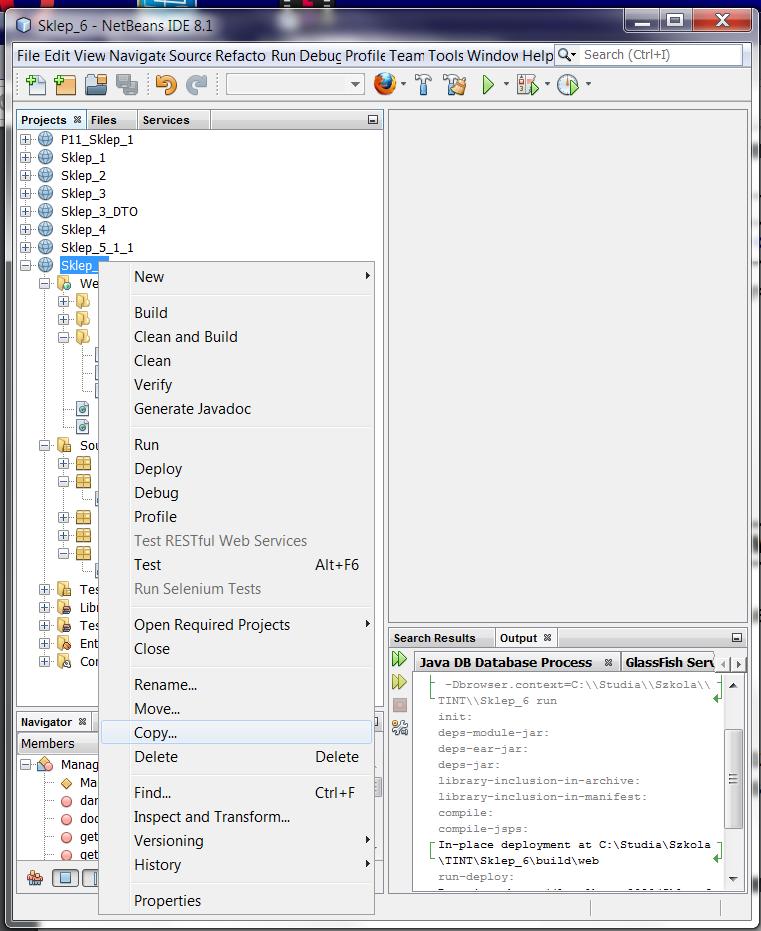Open the Help menu
The width and height of the screenshot is (761, 931).
pos(537,56)
